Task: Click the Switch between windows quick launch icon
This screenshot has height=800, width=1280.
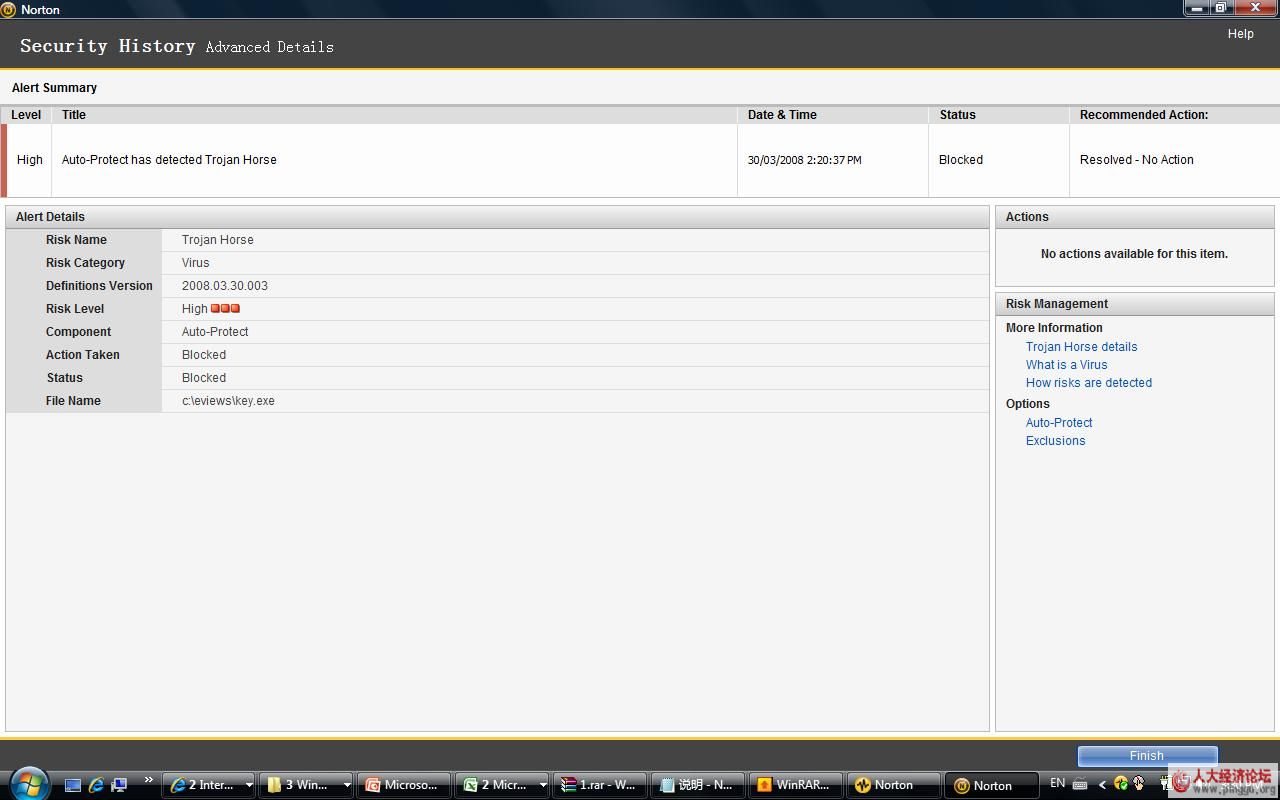Action: click(x=119, y=785)
